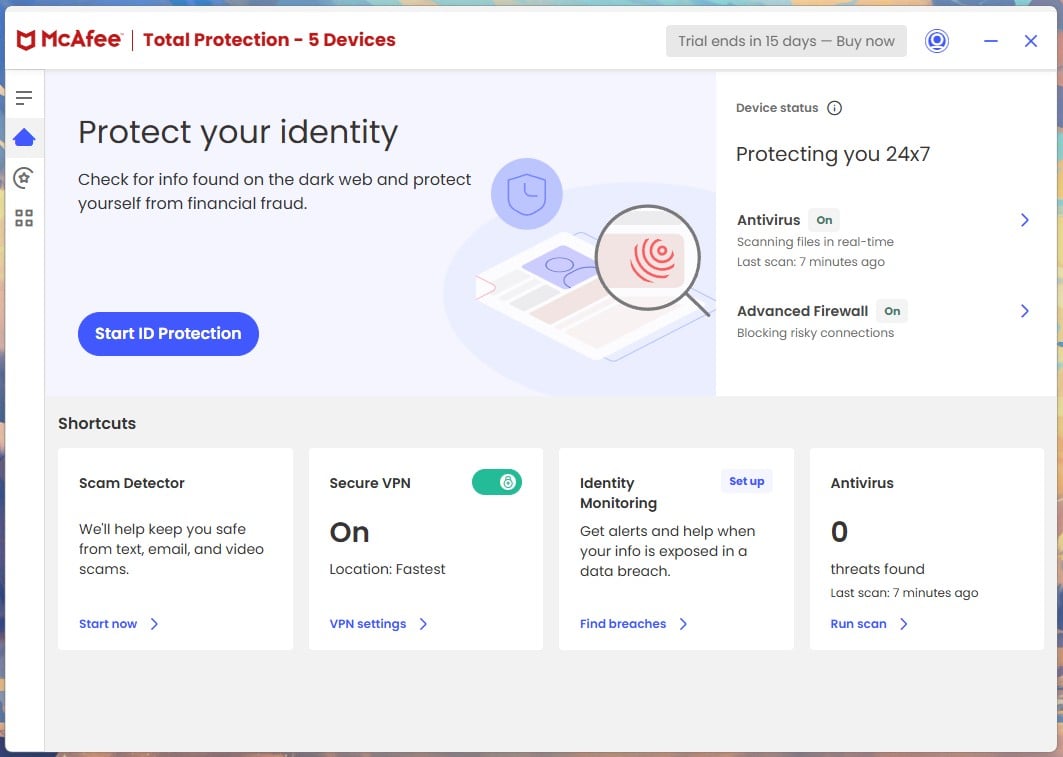Click the 'Blocking risky connections' text
Screen dimensions: 1063x757
pyautogui.click(x=816, y=333)
